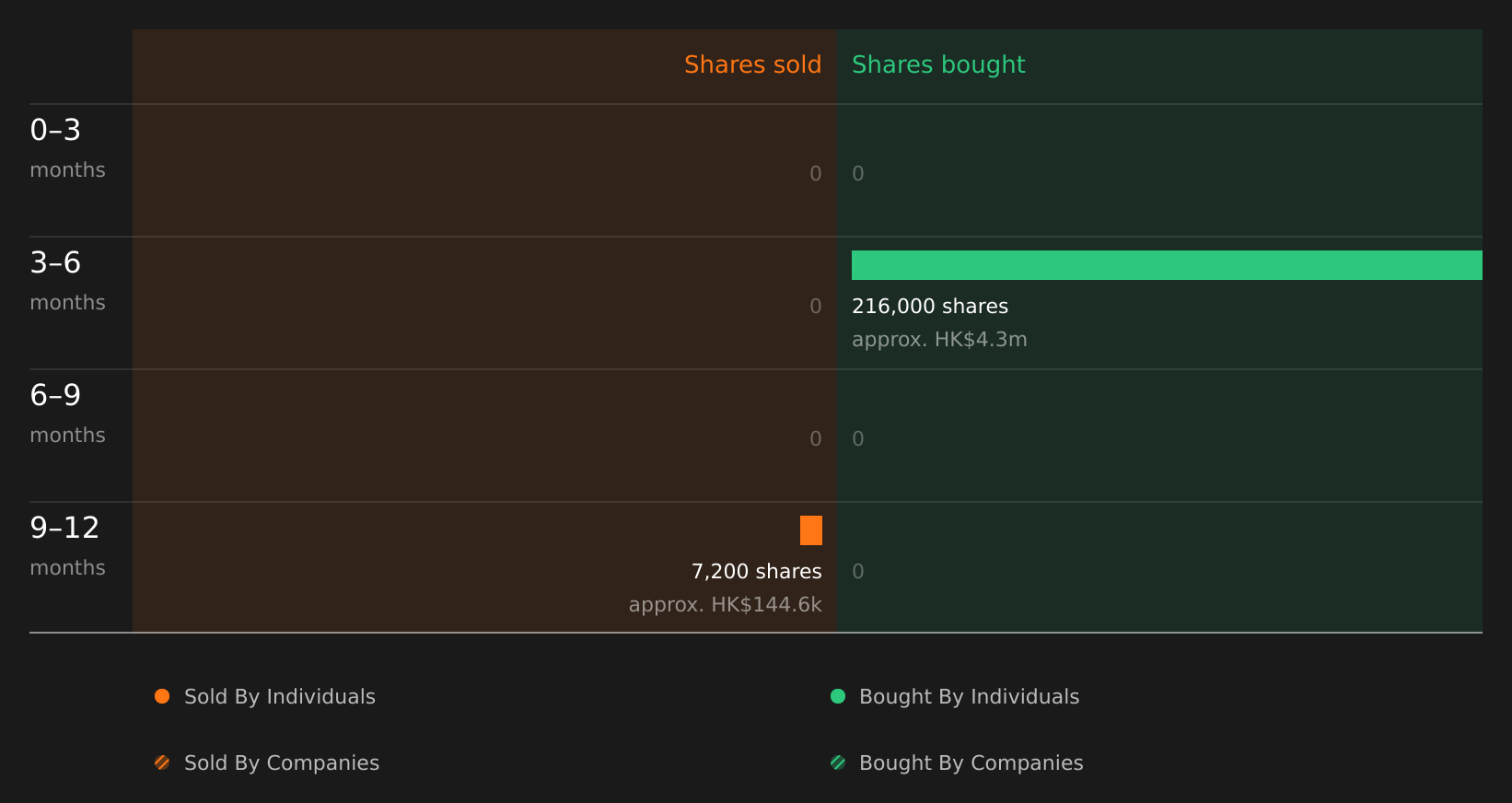Click the approx. HK$144.6k label
Viewport: 1512px width, 803px height.
click(x=726, y=605)
